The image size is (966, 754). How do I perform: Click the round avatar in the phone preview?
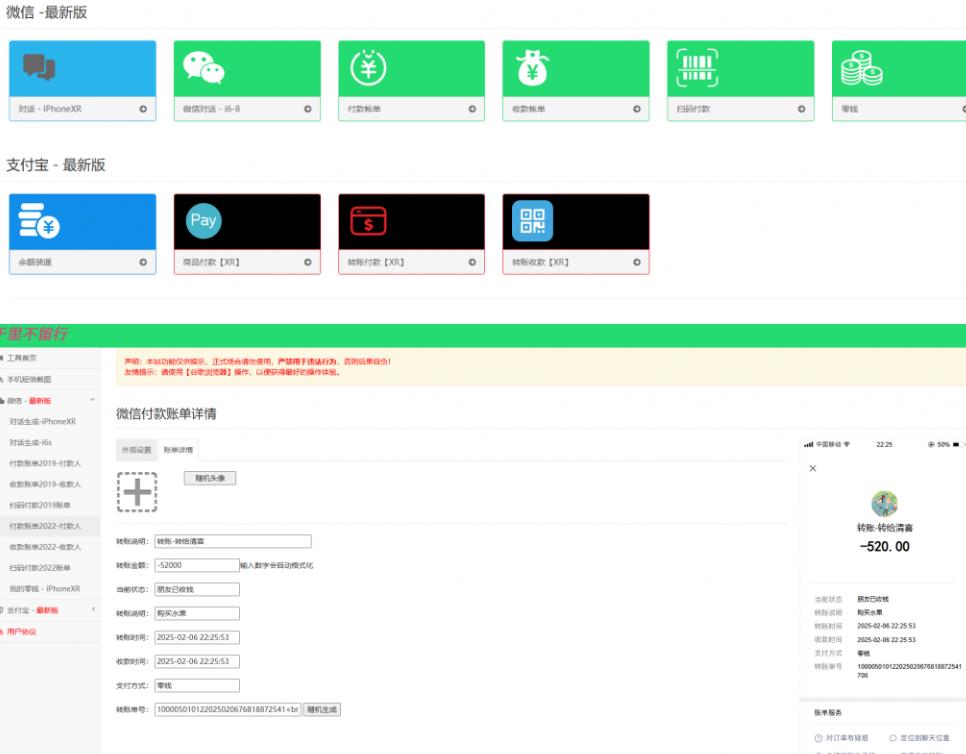coord(884,503)
